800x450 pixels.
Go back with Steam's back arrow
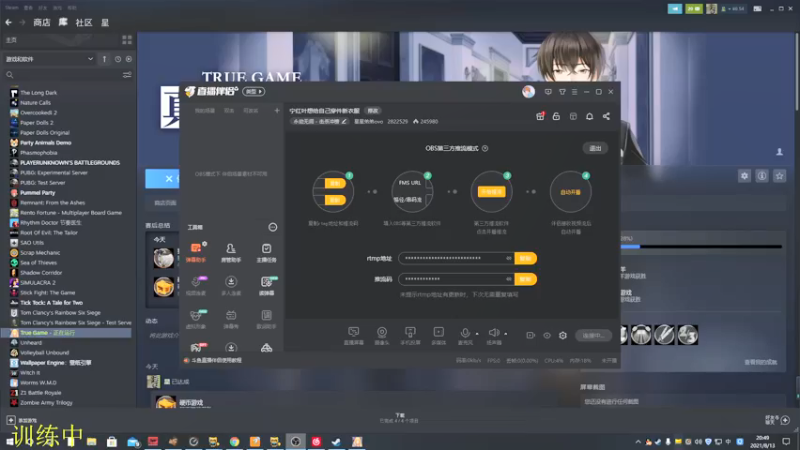coord(9,22)
